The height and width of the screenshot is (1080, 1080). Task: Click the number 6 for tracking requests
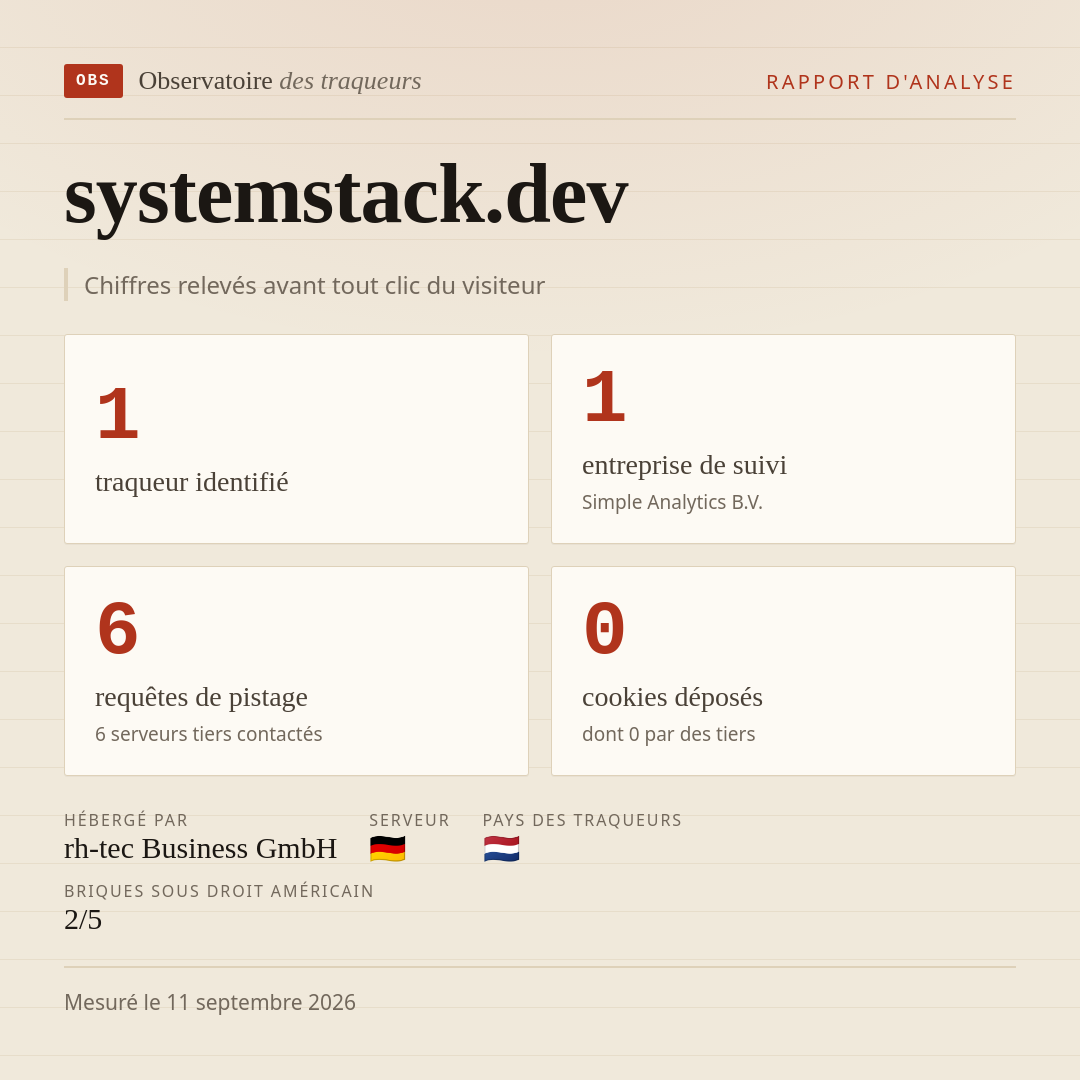click(118, 630)
